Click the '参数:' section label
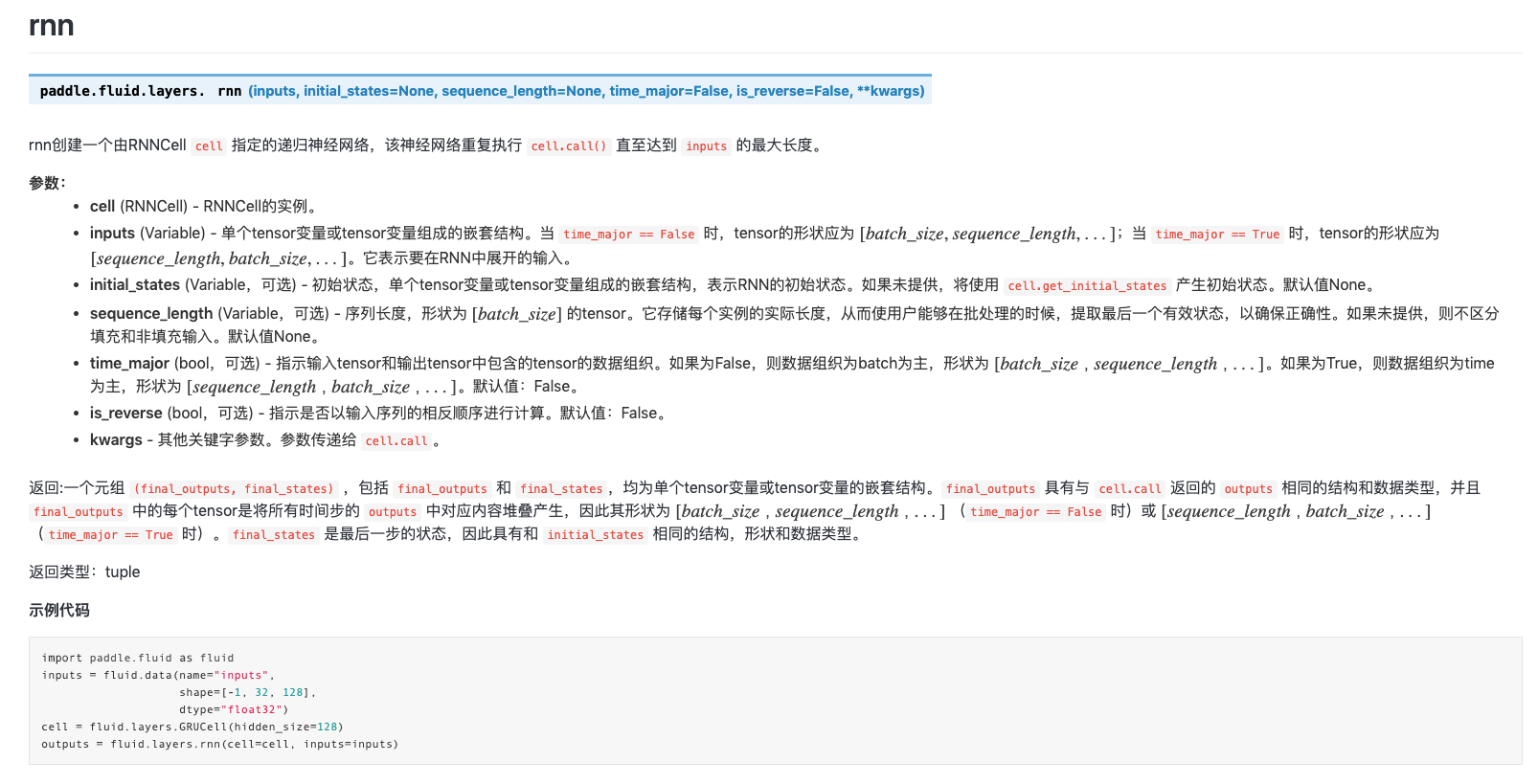1538x784 pixels. 47,183
